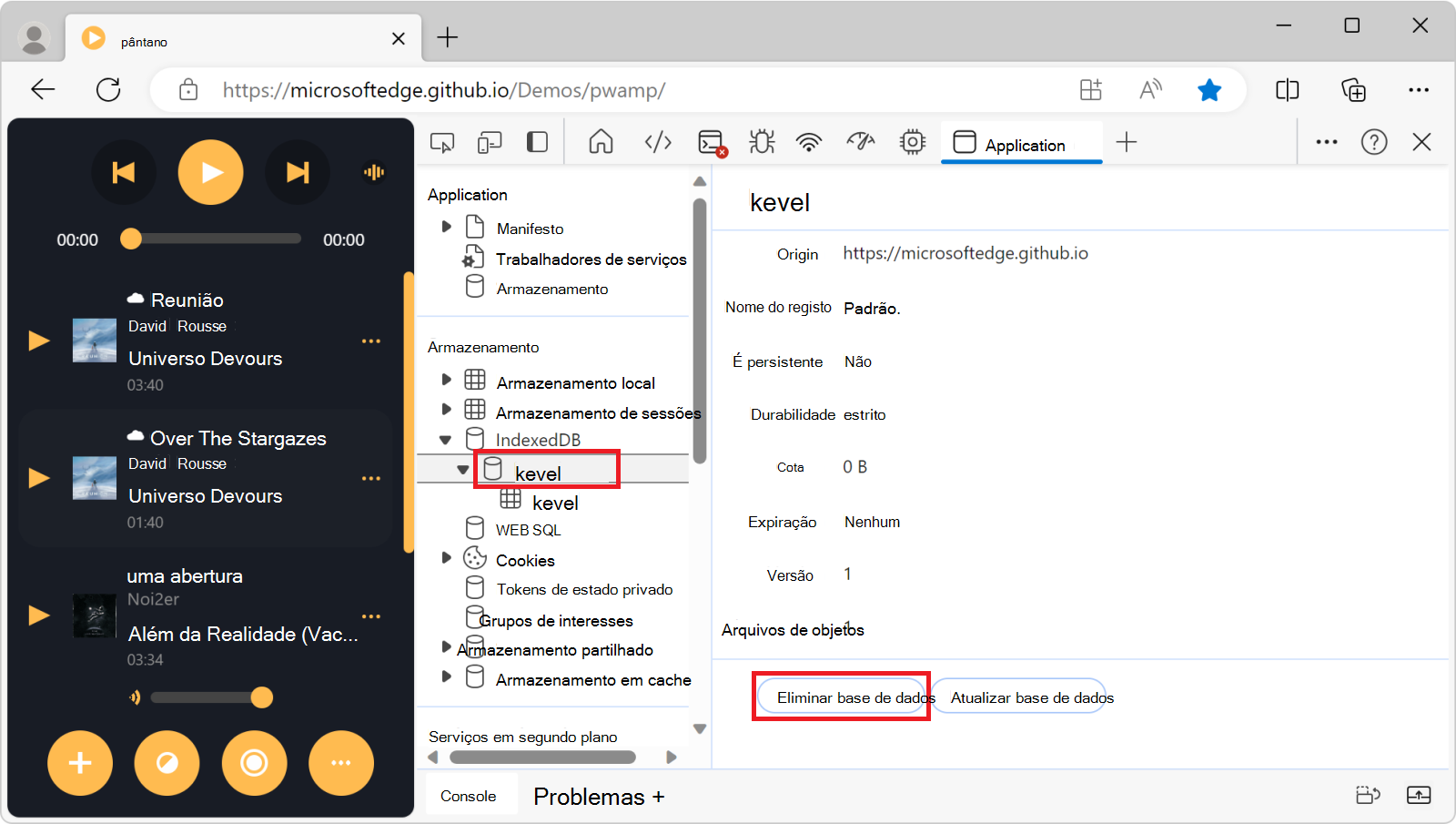Image resolution: width=1456 pixels, height=824 pixels.
Task: Toggle the DevTools dock panel icon
Action: (x=537, y=142)
